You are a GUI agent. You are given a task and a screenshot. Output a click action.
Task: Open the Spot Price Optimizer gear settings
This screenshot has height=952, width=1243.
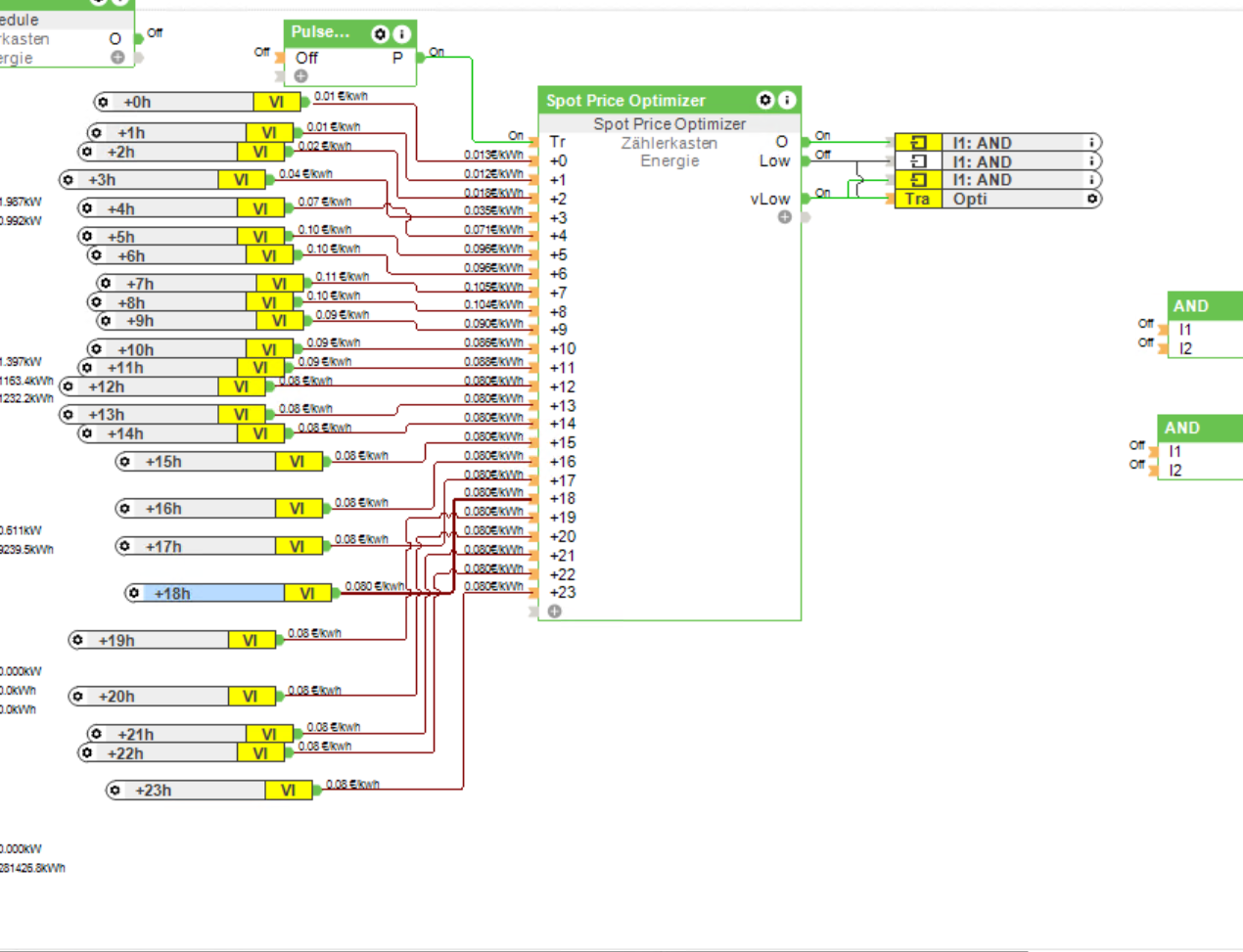765,100
